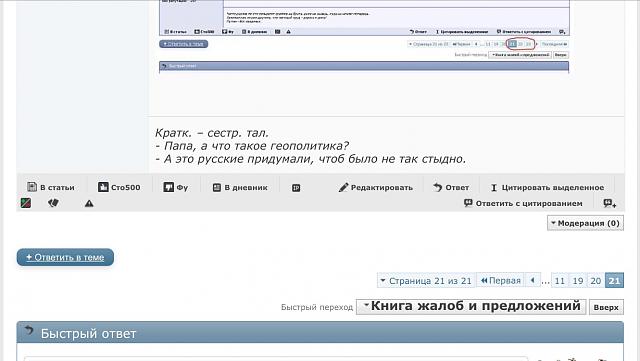Click 'Быстрый переход' label

click(317, 307)
